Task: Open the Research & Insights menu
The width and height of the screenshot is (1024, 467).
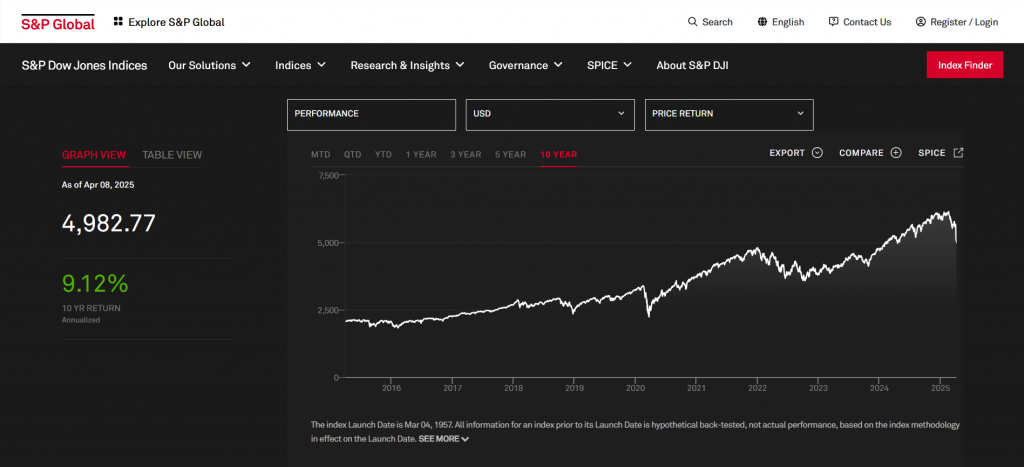Action: [407, 65]
